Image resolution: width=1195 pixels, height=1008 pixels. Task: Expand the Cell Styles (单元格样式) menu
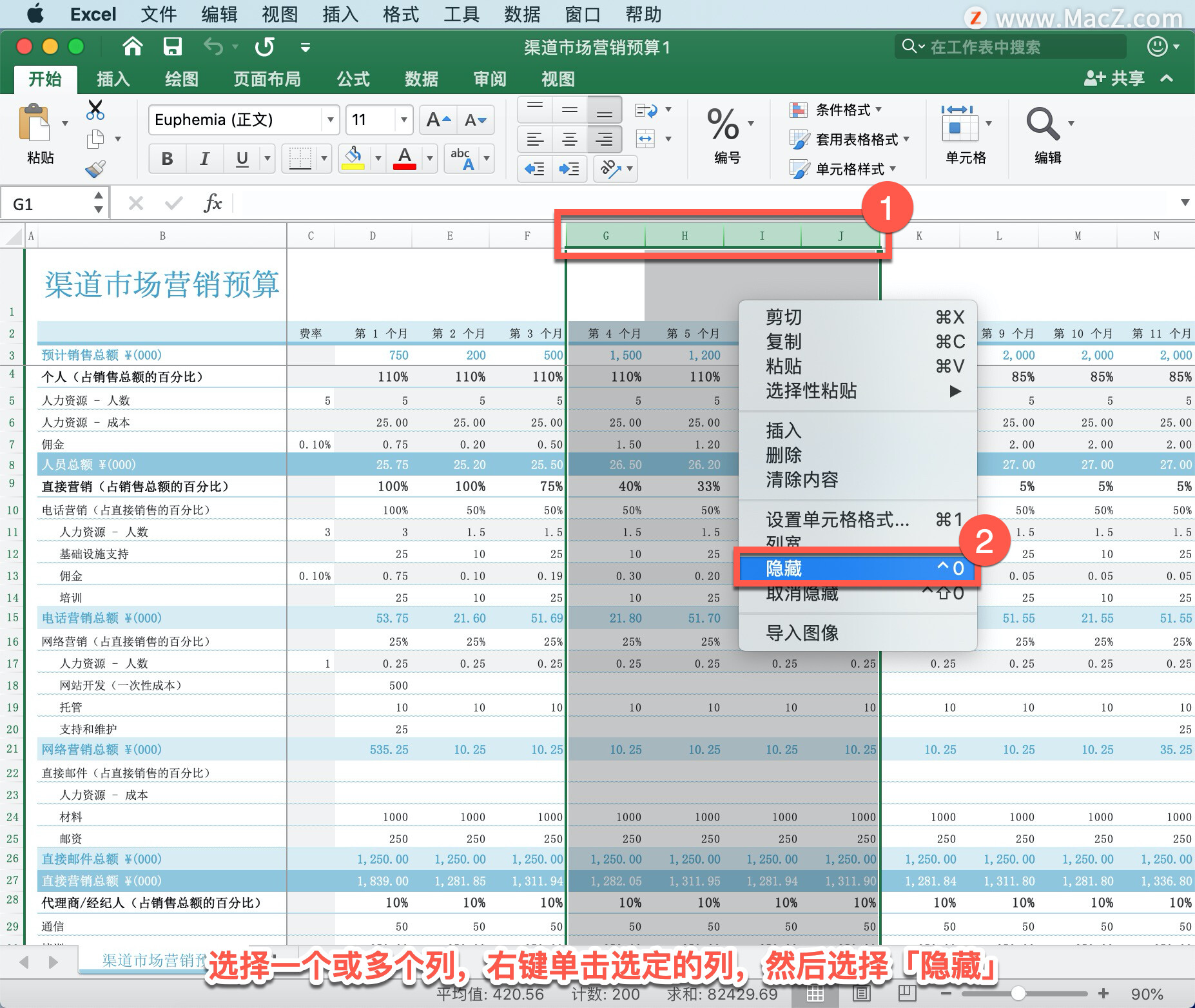pos(843,170)
